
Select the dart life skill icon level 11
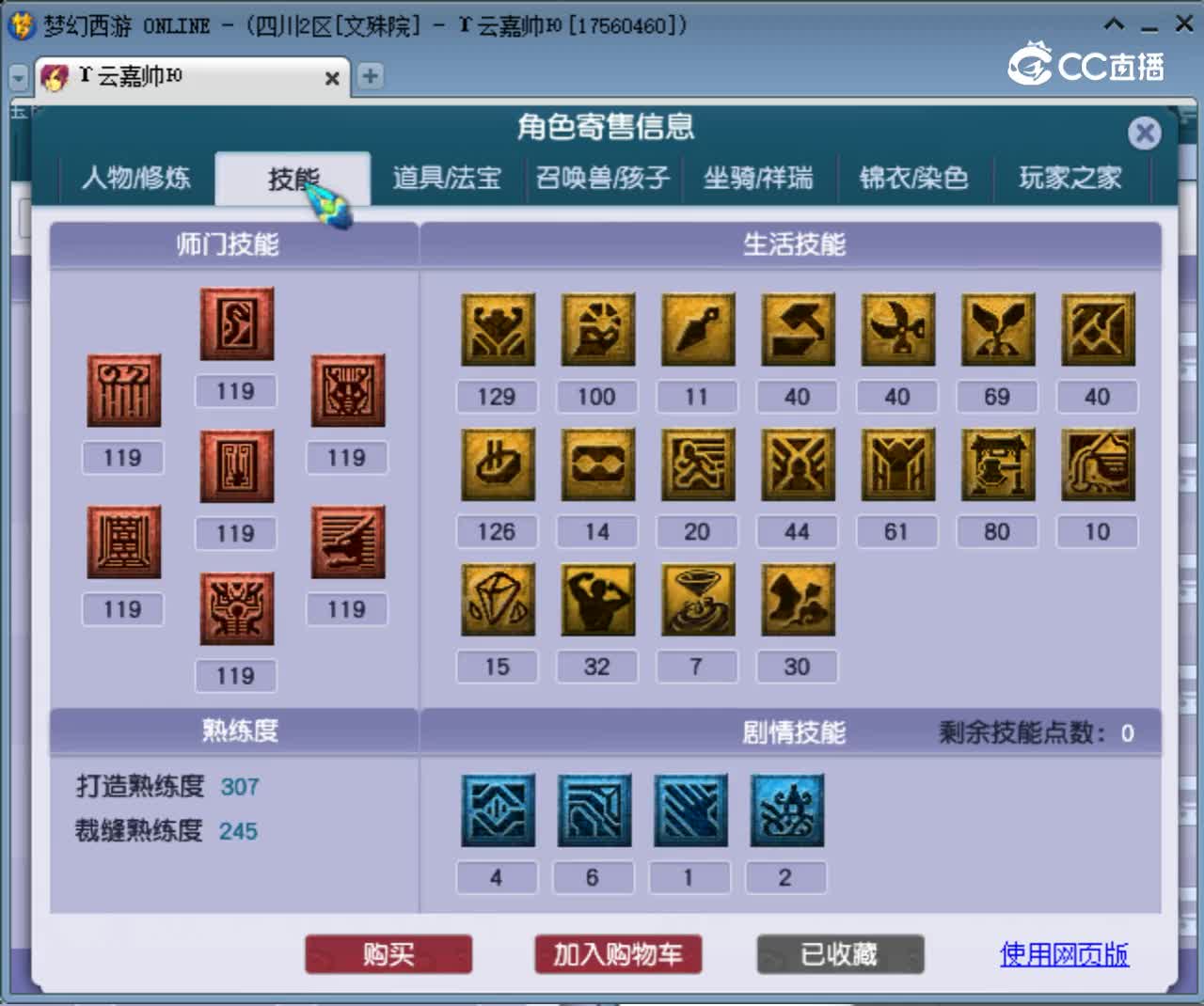[697, 329]
